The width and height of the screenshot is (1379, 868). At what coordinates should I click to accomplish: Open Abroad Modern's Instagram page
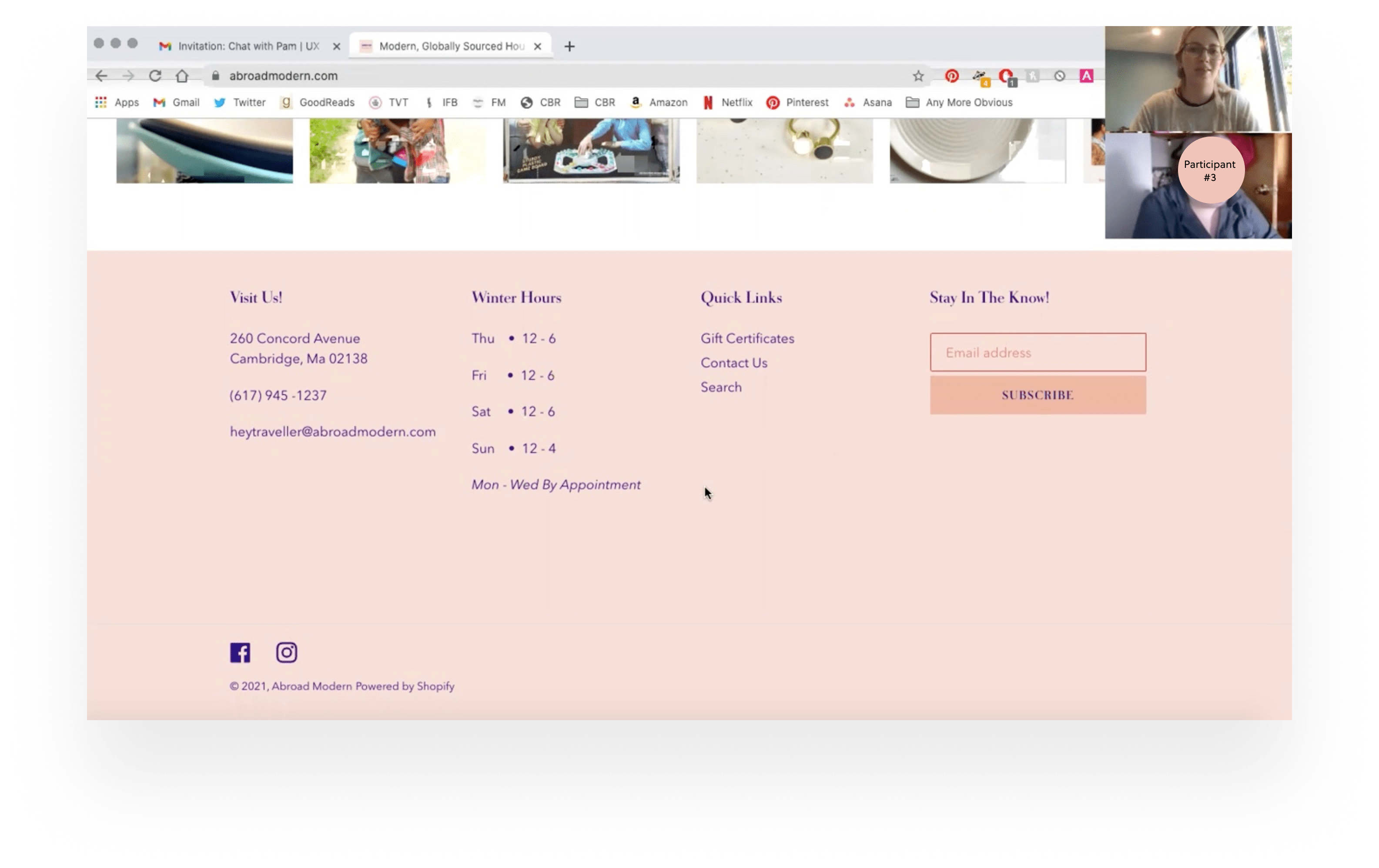pyautogui.click(x=286, y=653)
